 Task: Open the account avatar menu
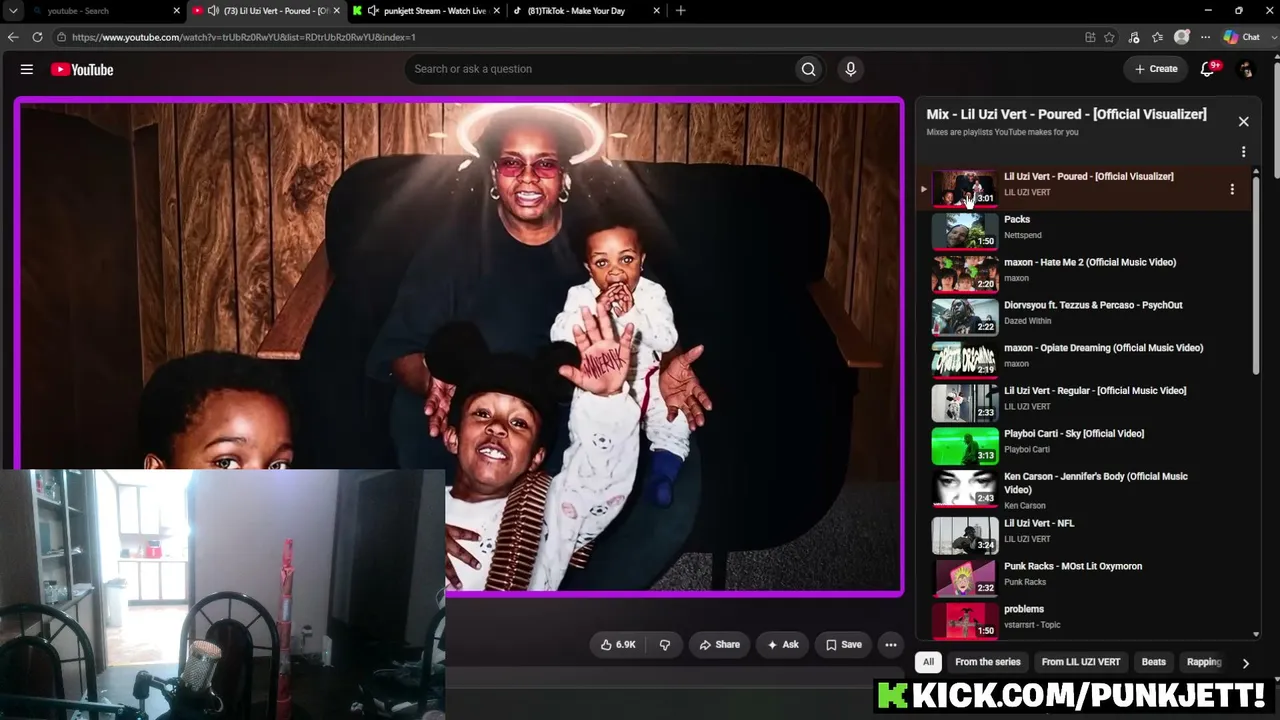click(1246, 69)
